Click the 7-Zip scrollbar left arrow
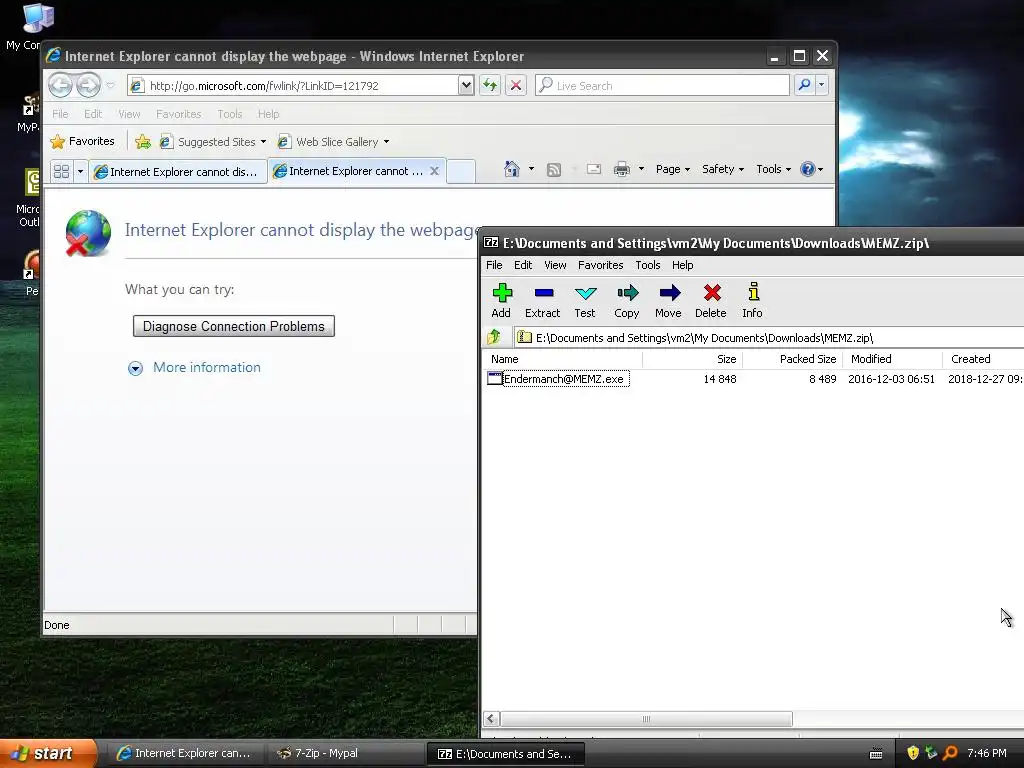 click(x=492, y=719)
